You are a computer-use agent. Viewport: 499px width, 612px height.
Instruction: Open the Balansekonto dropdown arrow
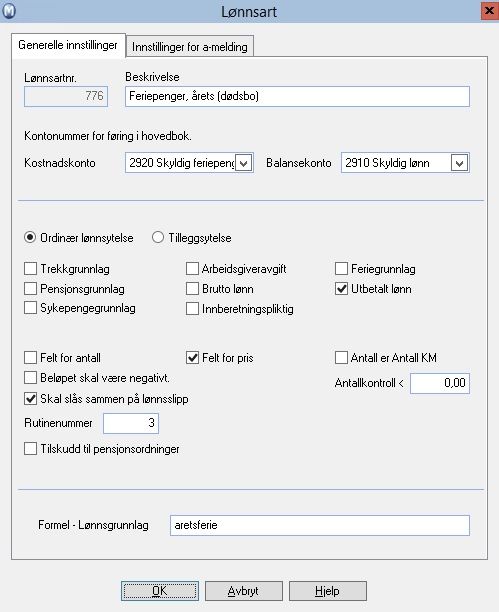460,163
